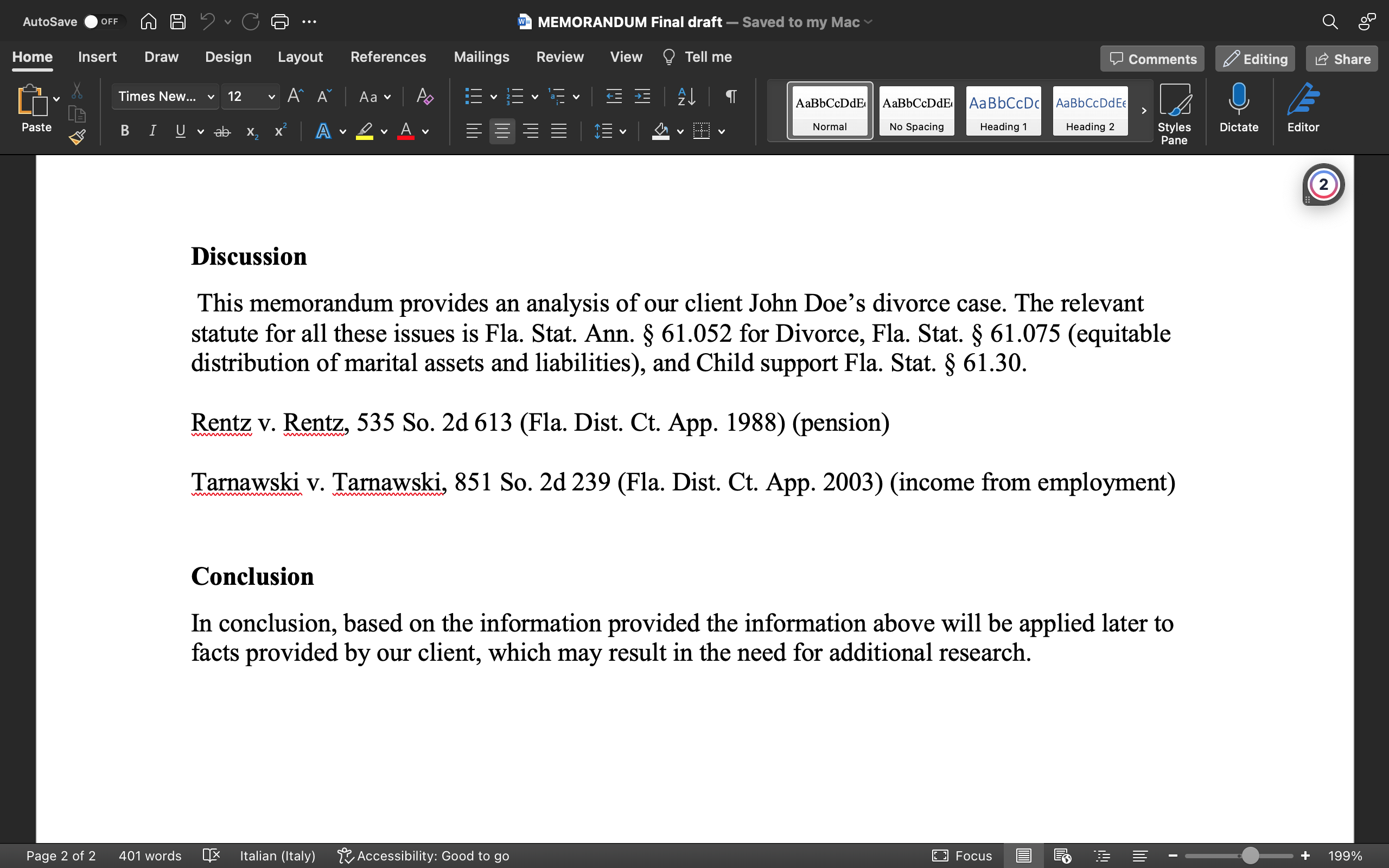Launch the Editor pane

click(1302, 109)
